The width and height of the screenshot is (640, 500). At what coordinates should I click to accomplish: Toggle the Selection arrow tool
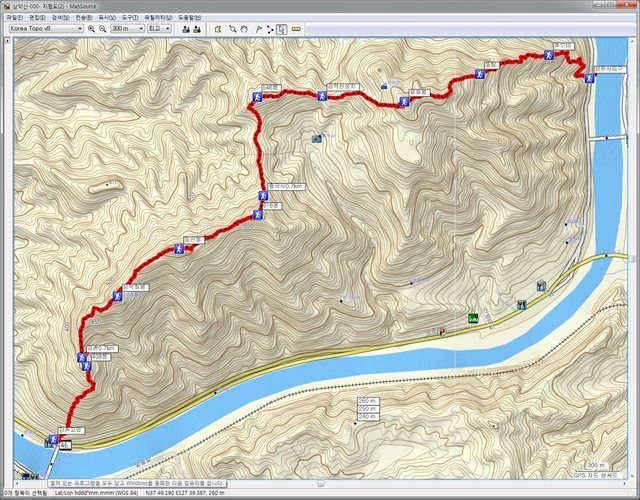point(281,29)
